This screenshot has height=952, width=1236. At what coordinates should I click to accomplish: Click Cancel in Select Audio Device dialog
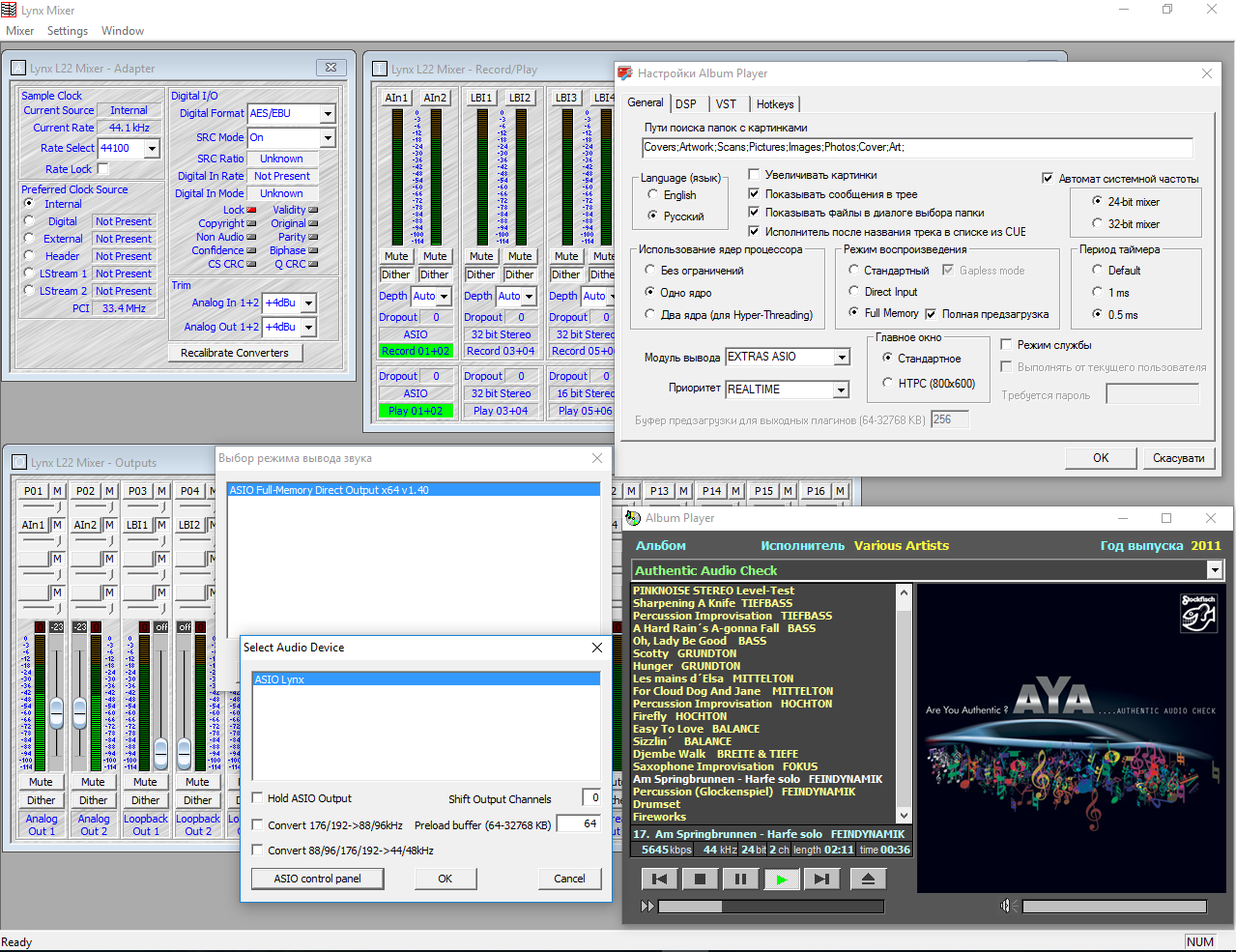(569, 879)
